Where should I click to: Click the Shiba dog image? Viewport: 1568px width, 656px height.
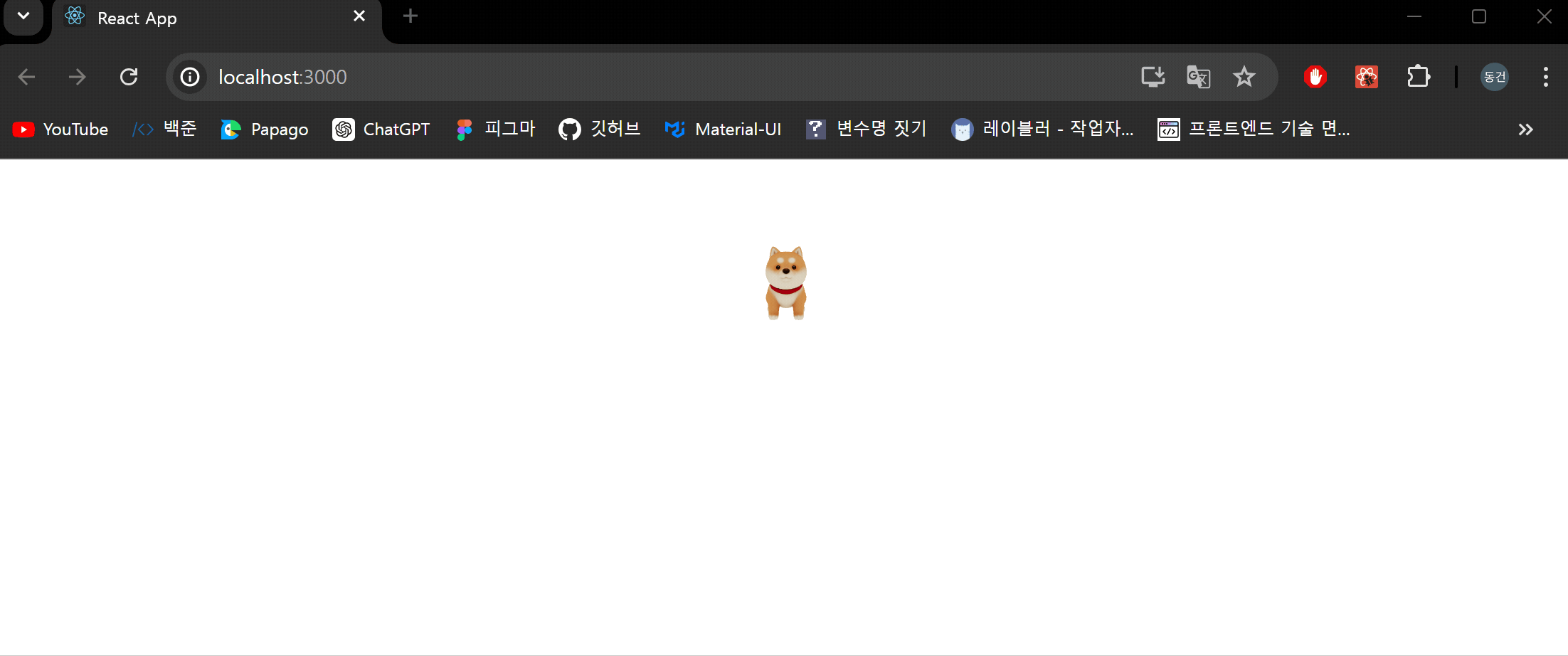coord(786,283)
